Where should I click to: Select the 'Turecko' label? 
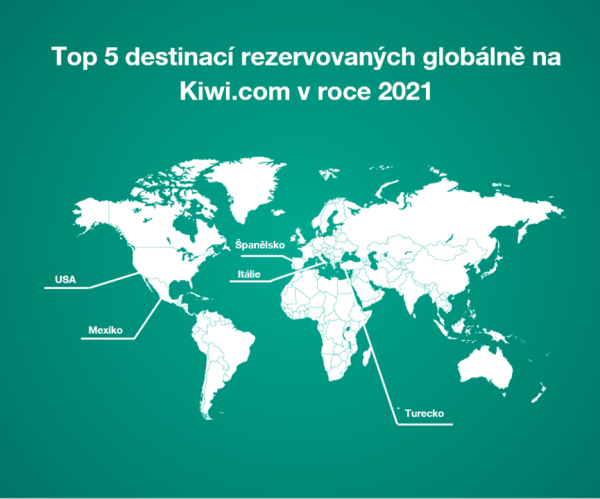(424, 414)
